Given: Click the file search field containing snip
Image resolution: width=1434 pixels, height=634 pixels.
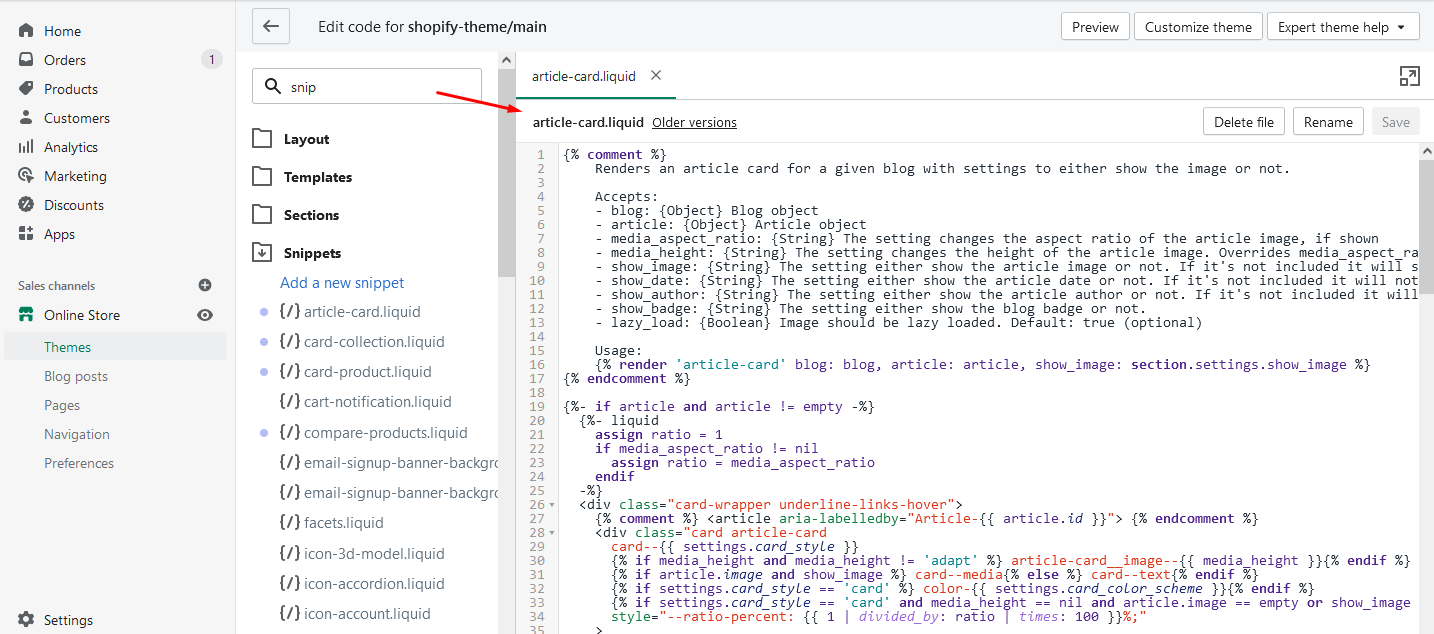Looking at the screenshot, I should (x=367, y=87).
